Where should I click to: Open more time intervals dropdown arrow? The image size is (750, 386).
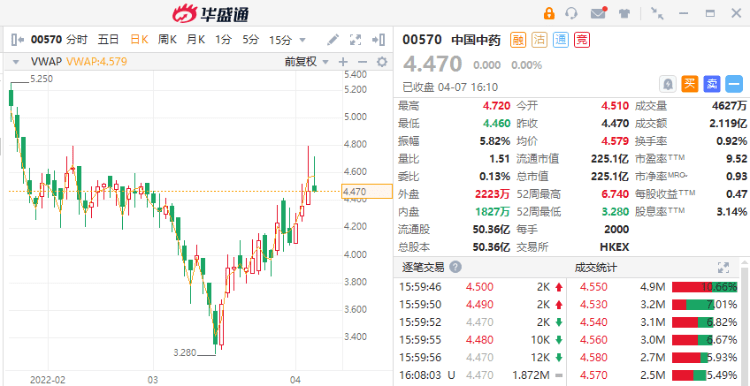(302, 40)
